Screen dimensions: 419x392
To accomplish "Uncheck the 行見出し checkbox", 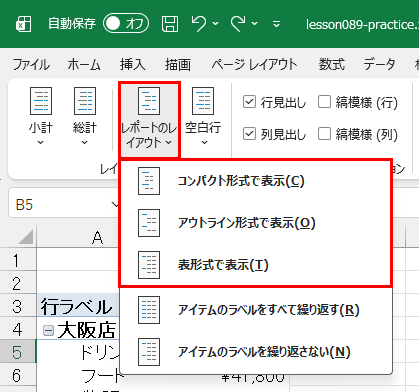I will [249, 102].
